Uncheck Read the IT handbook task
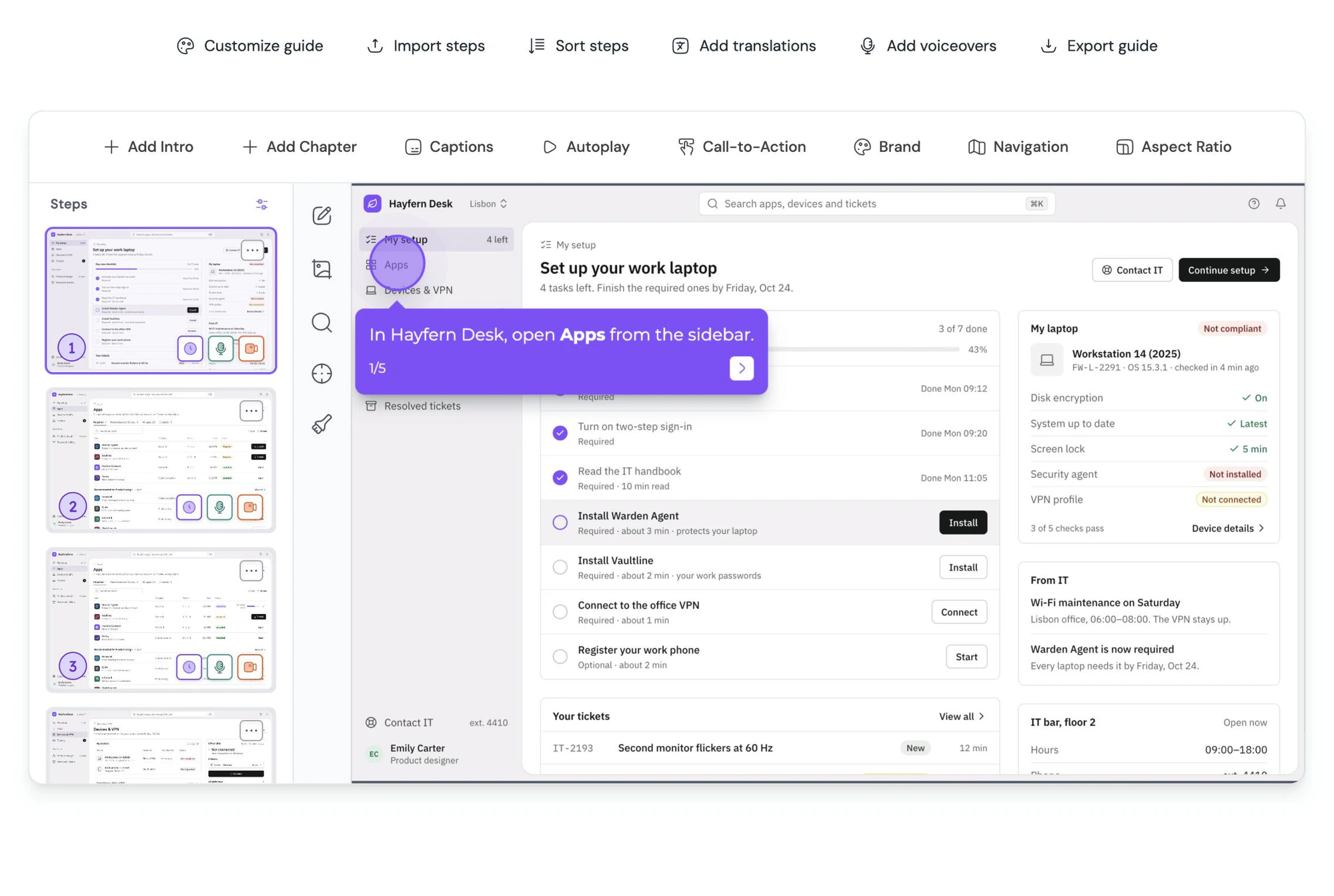The width and height of the screenshot is (1334, 896). click(x=560, y=478)
